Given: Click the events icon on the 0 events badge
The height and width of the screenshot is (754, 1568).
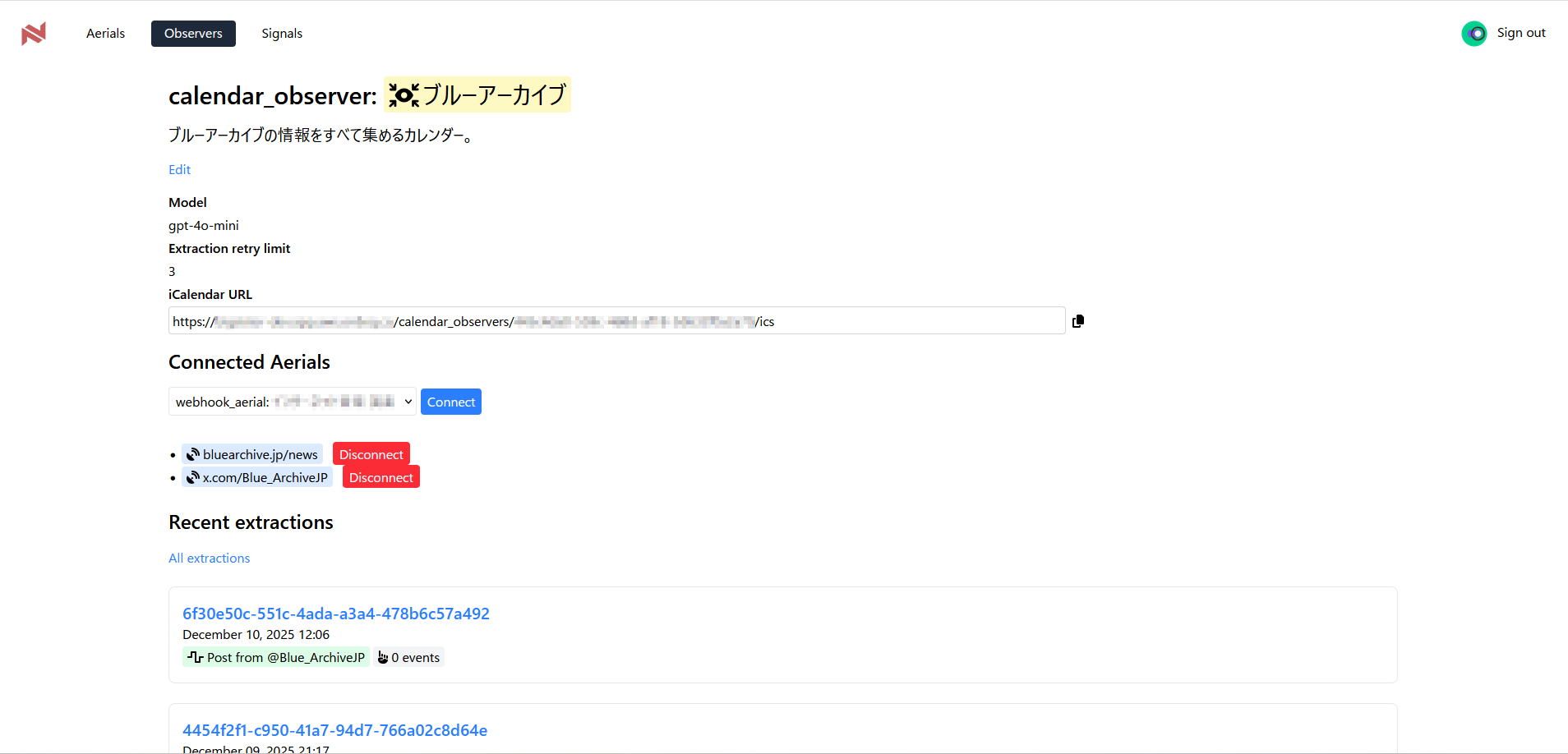Looking at the screenshot, I should pyautogui.click(x=383, y=657).
